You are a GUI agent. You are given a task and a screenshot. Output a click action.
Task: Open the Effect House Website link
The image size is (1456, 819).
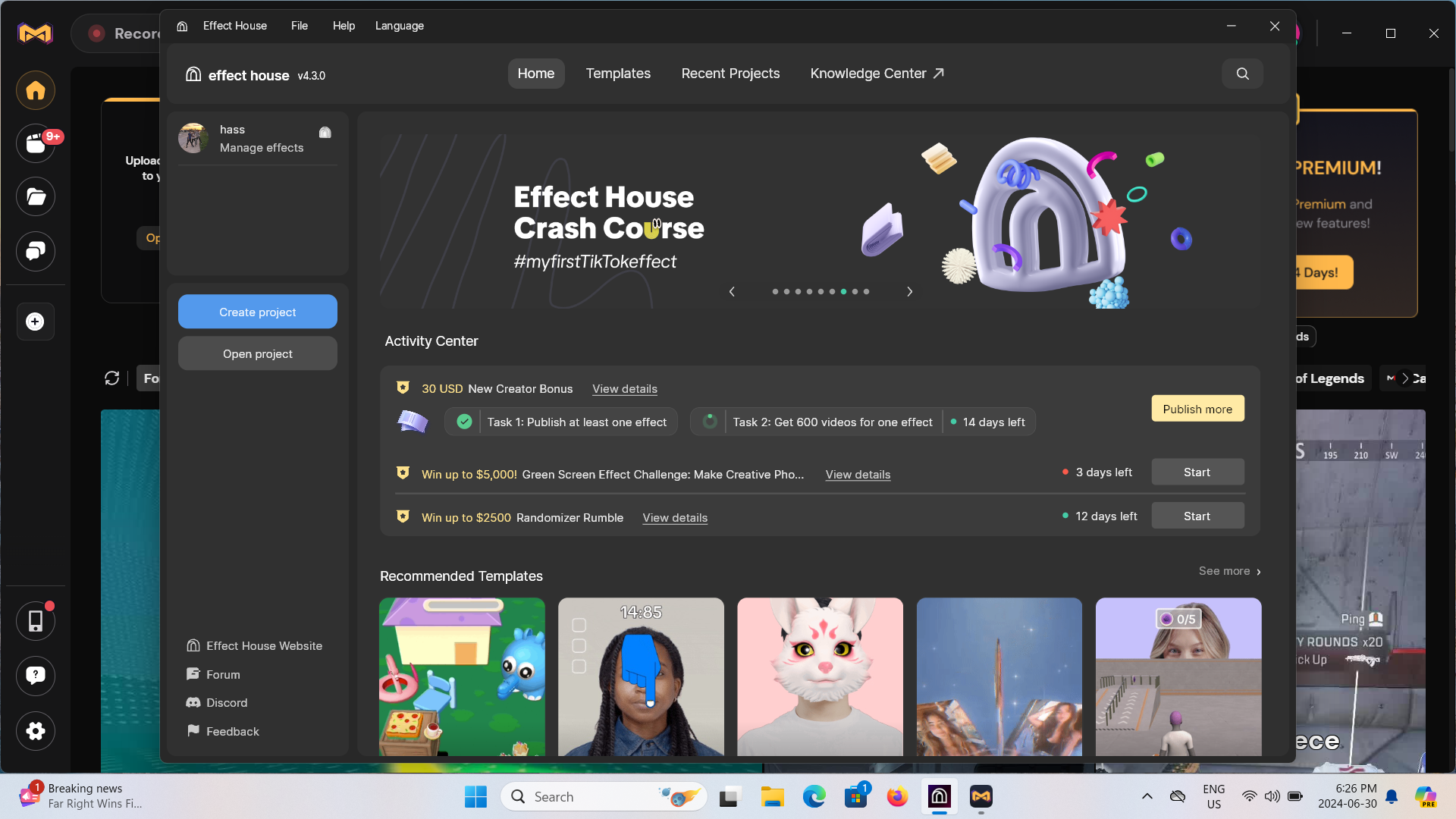[x=255, y=645]
